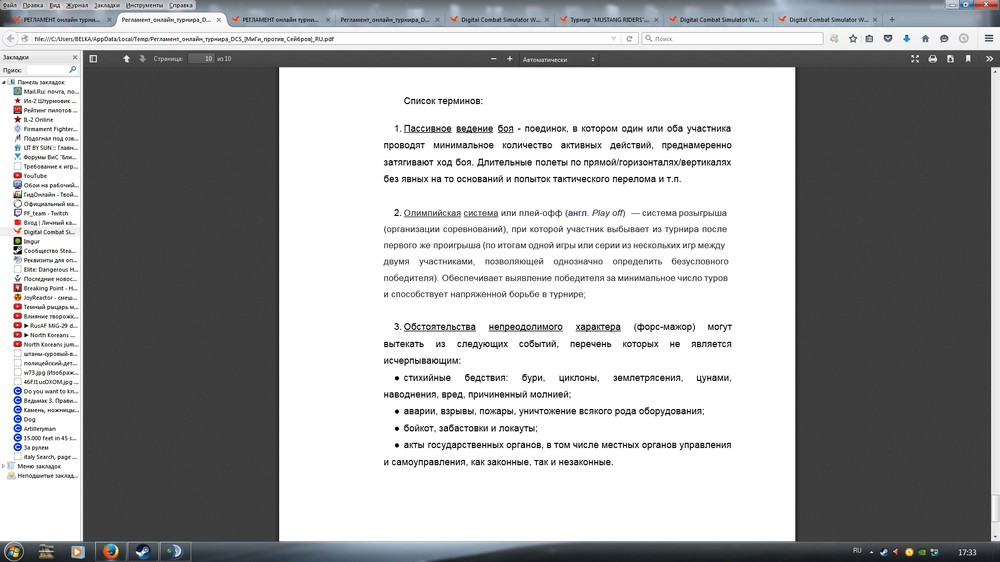Viewport: 1000px width, 562px height.
Task: Open 'Artilleryman' bookmark
Action: [34, 429]
